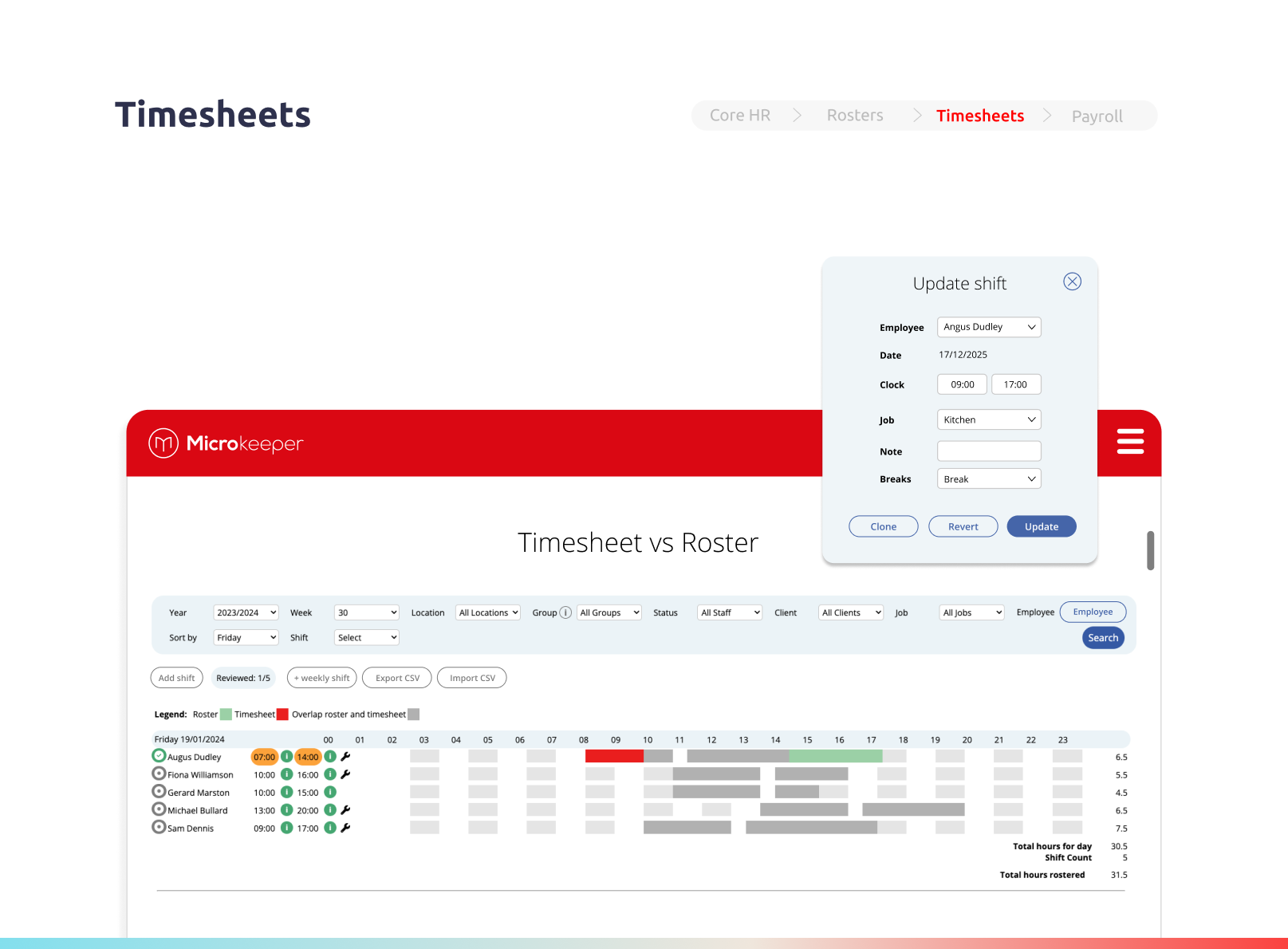The width and height of the screenshot is (1288, 949).
Task: Expand the Job dropdown showing Kitchen
Action: 988,419
